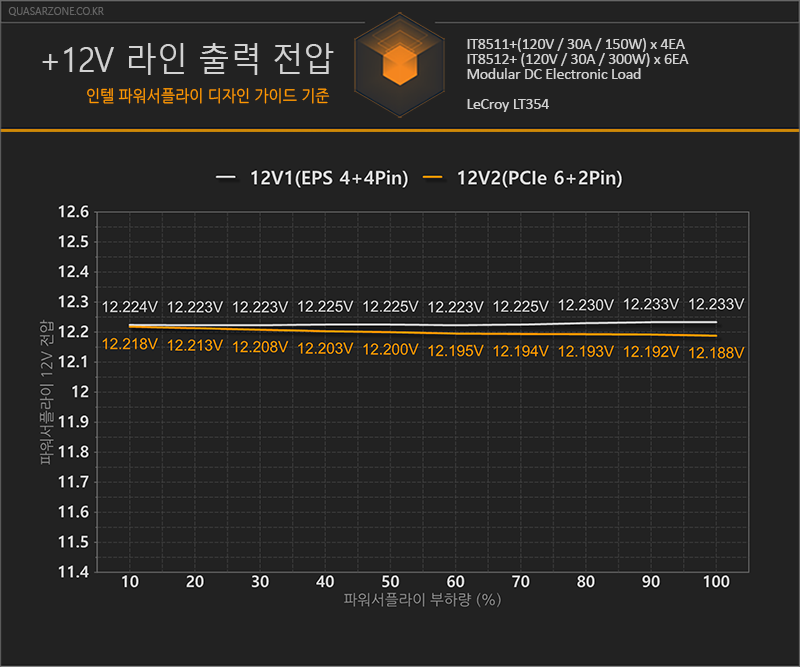Select the 12V1(EPS 4+4Pin) legend label

coord(329,178)
